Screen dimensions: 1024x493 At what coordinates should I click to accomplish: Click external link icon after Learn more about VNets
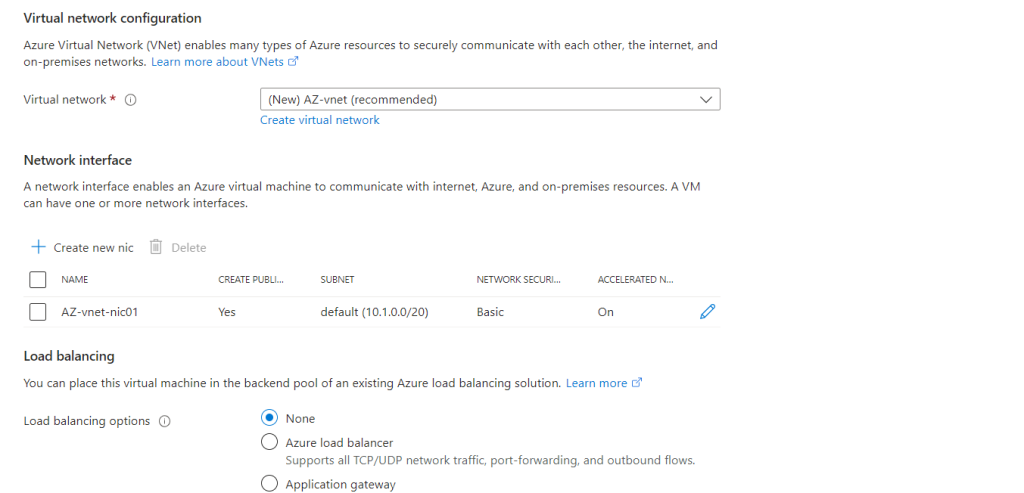point(293,62)
